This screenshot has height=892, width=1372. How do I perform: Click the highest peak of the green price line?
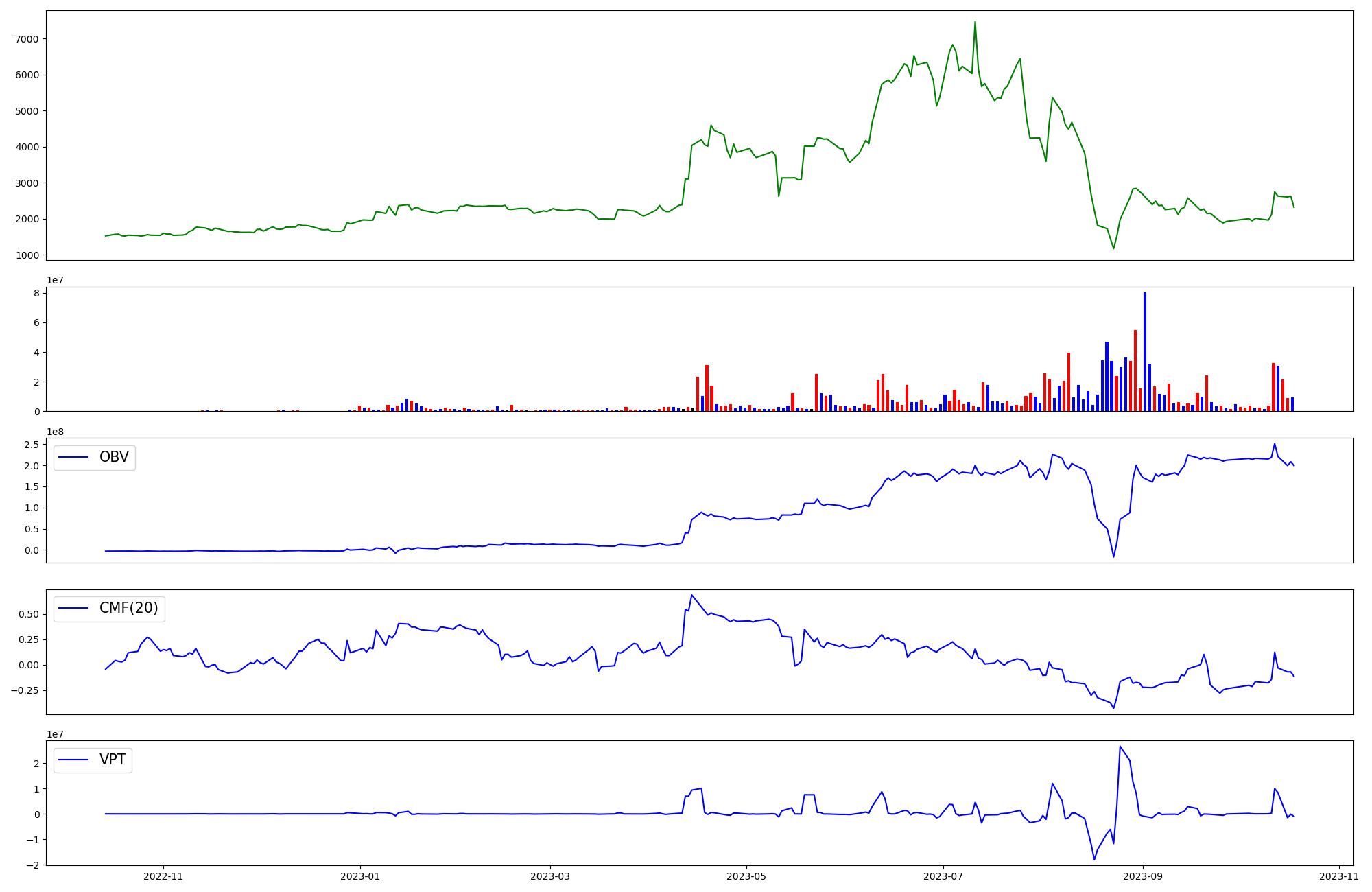975,23
